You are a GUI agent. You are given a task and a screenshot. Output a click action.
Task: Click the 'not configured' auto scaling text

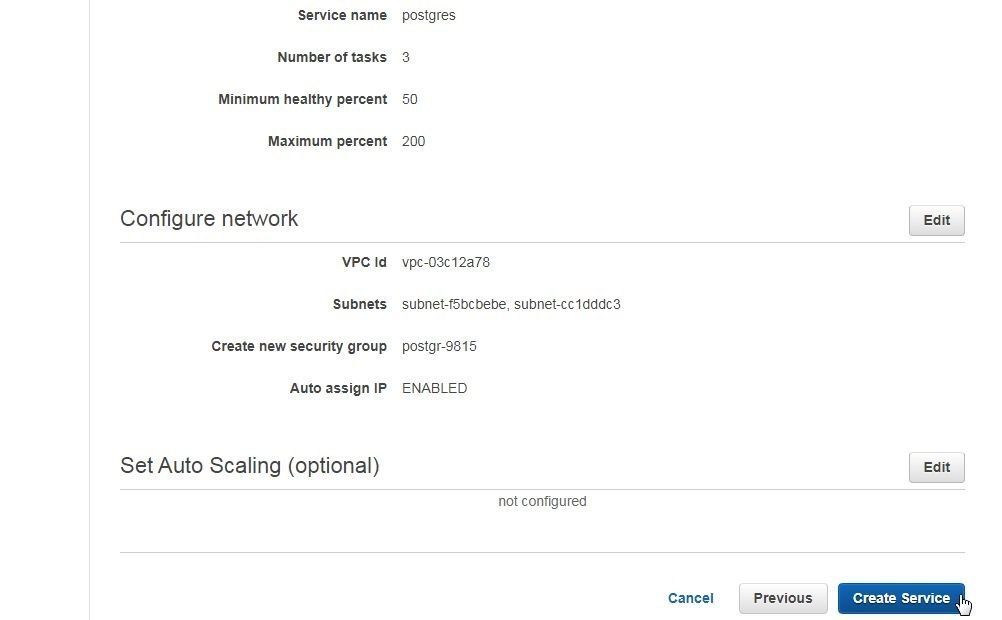543,502
